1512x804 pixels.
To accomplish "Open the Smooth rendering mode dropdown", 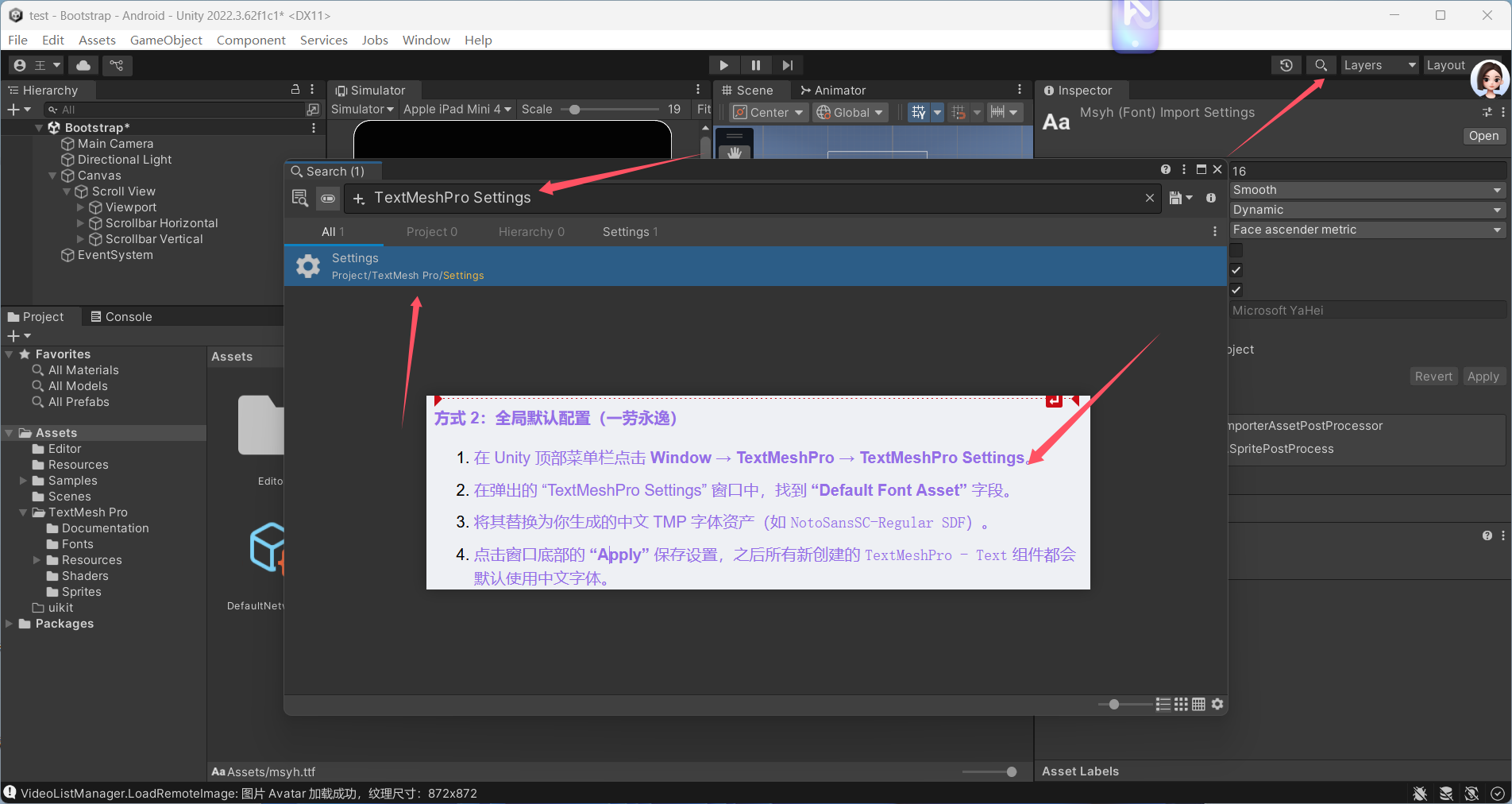I will (x=1367, y=190).
